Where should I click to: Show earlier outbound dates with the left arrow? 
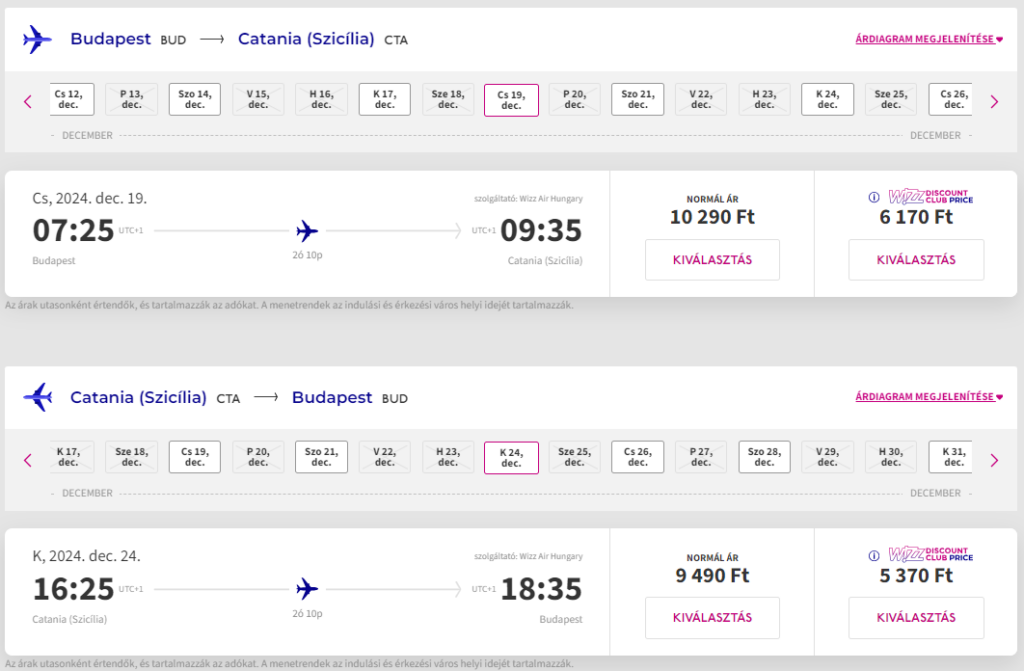coord(28,101)
